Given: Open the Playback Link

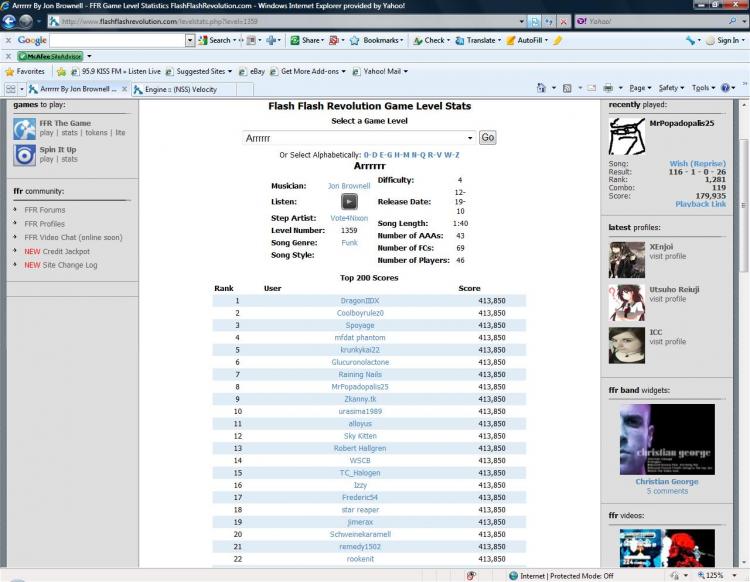Looking at the screenshot, I should (700, 204).
